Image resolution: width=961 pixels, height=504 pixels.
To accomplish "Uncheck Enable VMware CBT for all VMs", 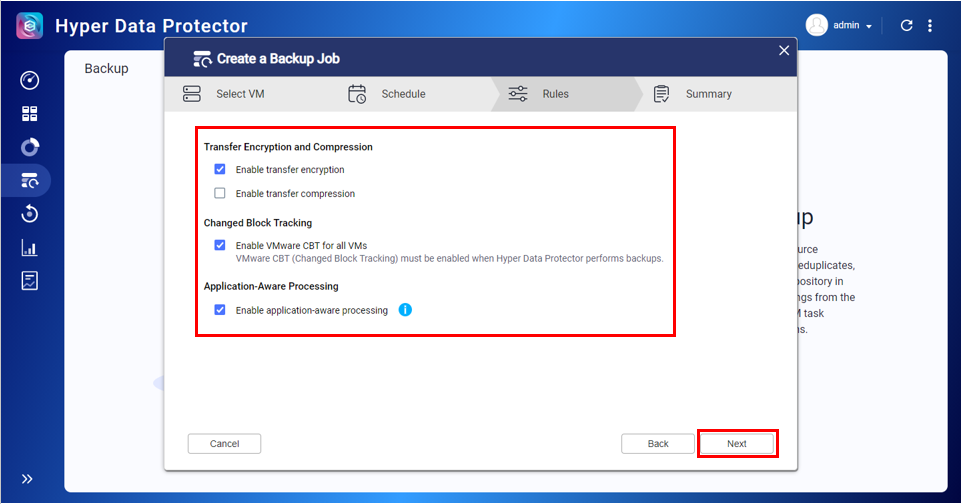I will (220, 245).
